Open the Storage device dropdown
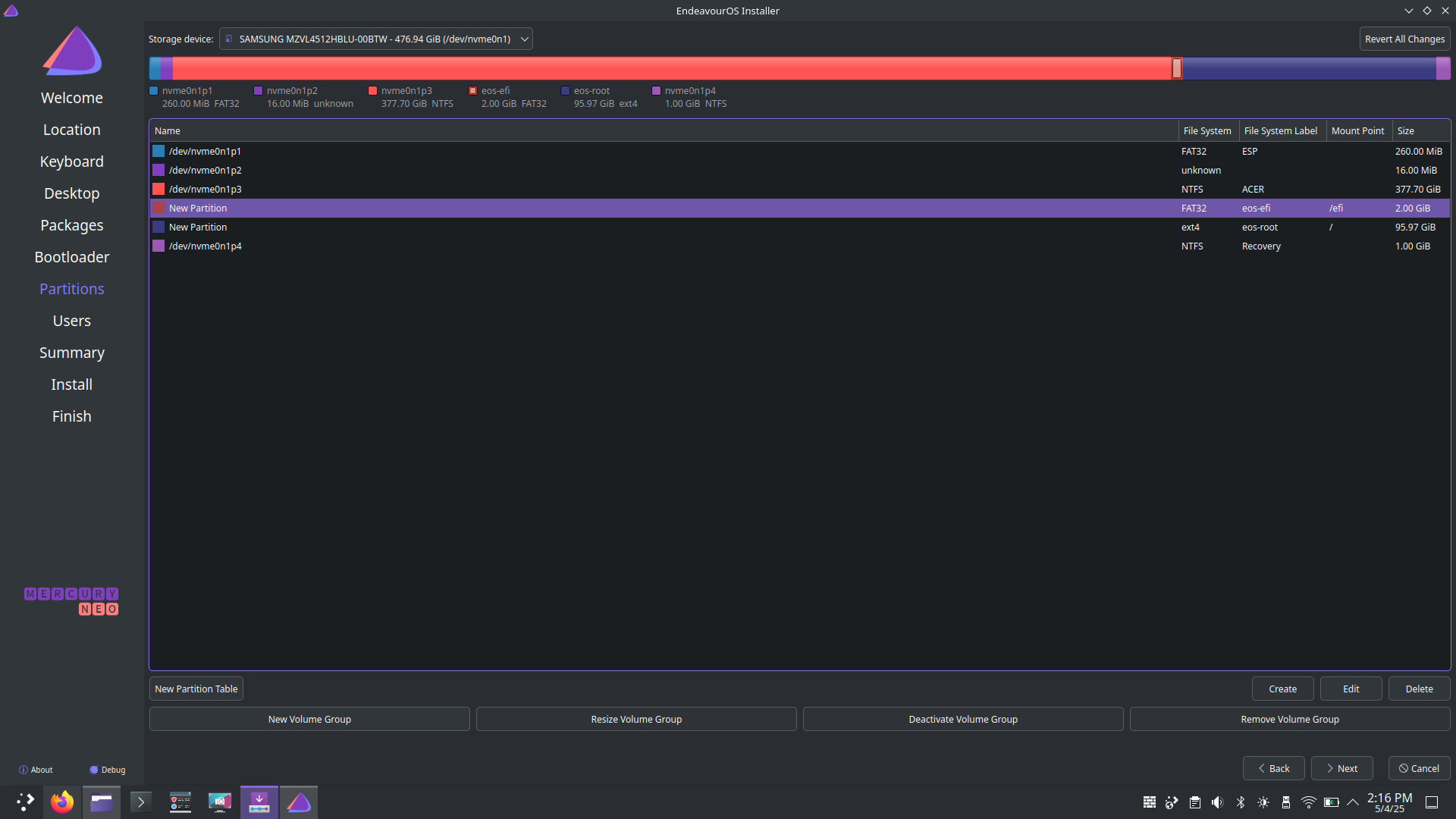 coord(376,39)
